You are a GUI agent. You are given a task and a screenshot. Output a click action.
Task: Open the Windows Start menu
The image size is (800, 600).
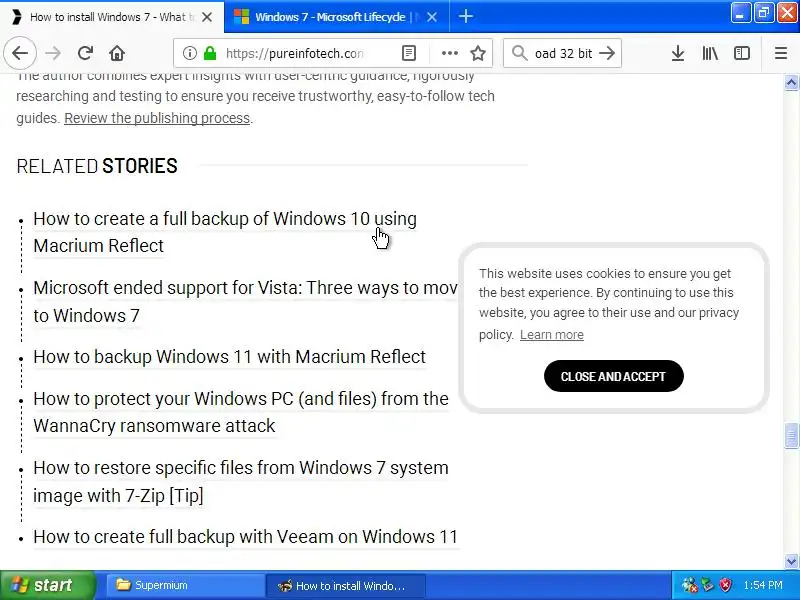coord(47,585)
